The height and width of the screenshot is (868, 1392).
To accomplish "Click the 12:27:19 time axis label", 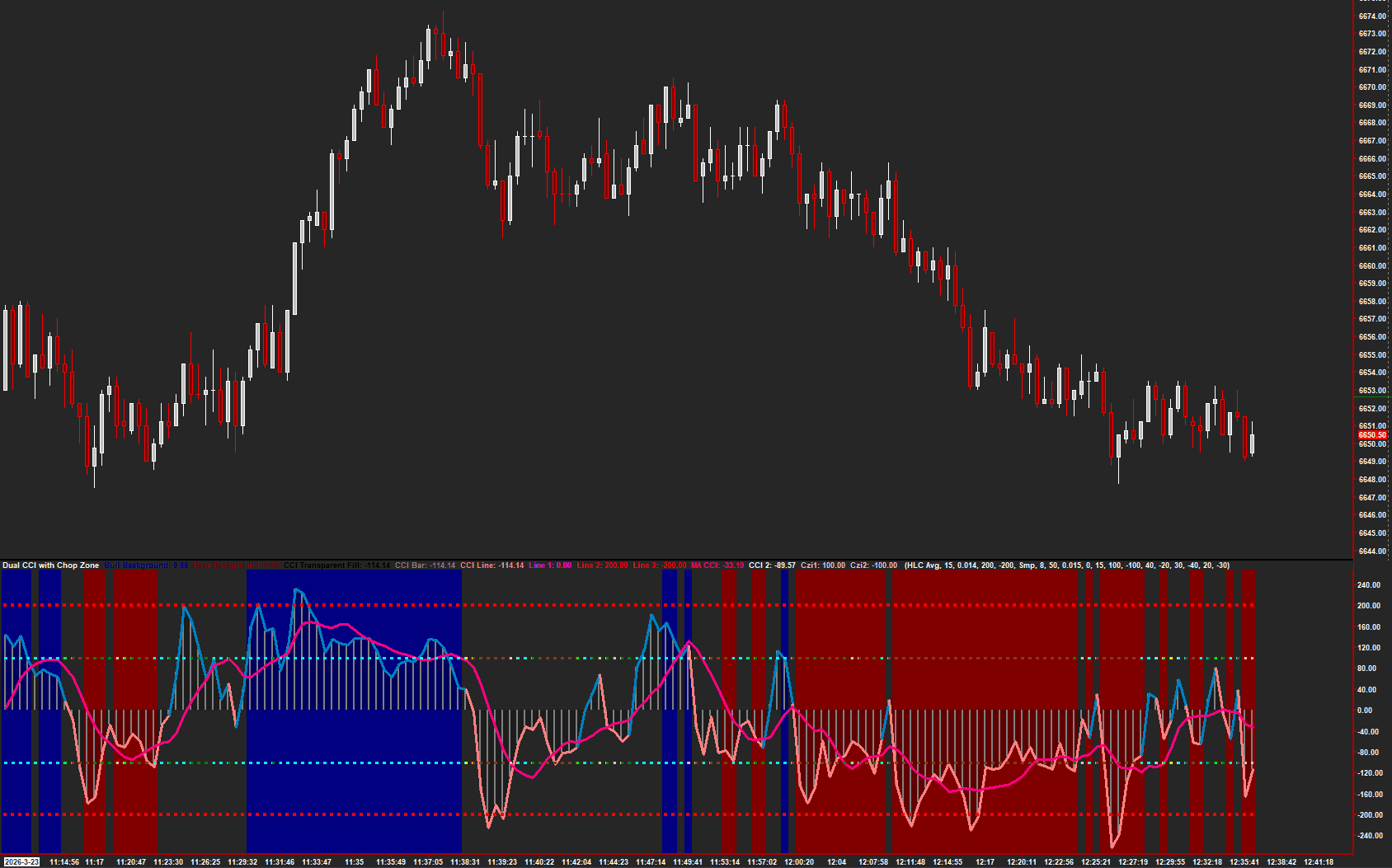I will click(1132, 862).
